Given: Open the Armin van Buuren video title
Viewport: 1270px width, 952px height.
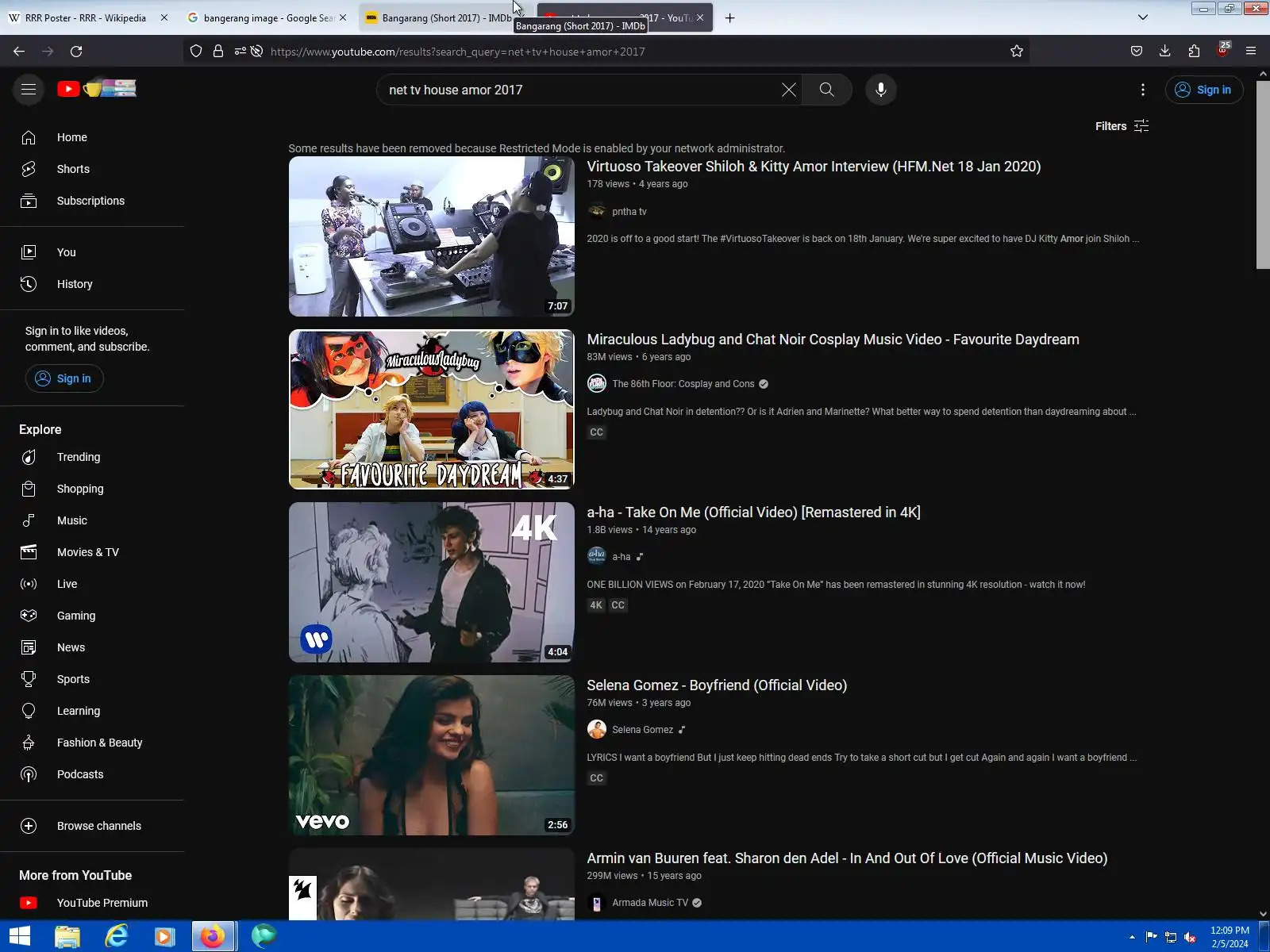Looking at the screenshot, I should click(x=847, y=858).
